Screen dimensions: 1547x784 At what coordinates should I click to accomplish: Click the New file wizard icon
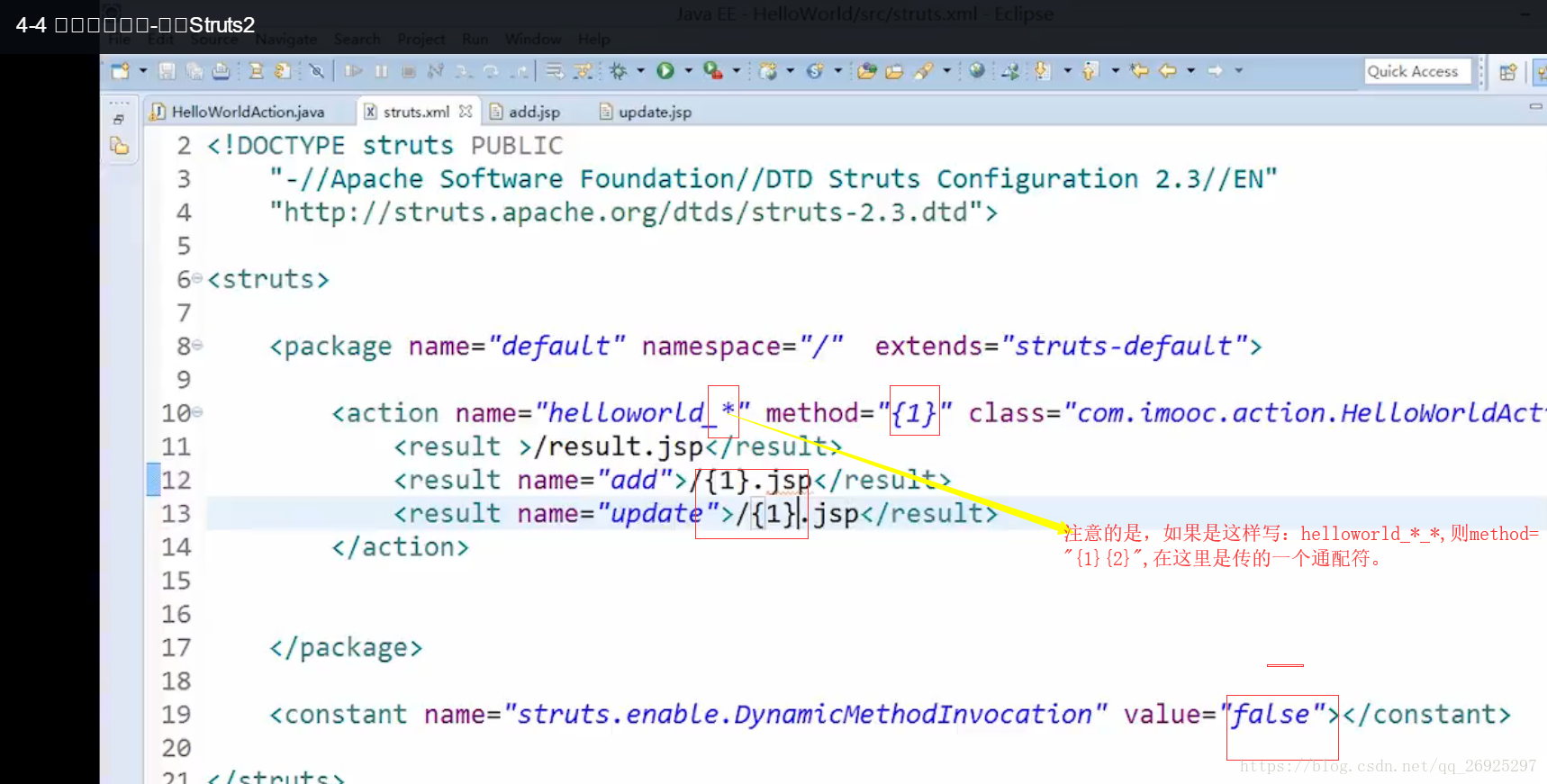[120, 70]
